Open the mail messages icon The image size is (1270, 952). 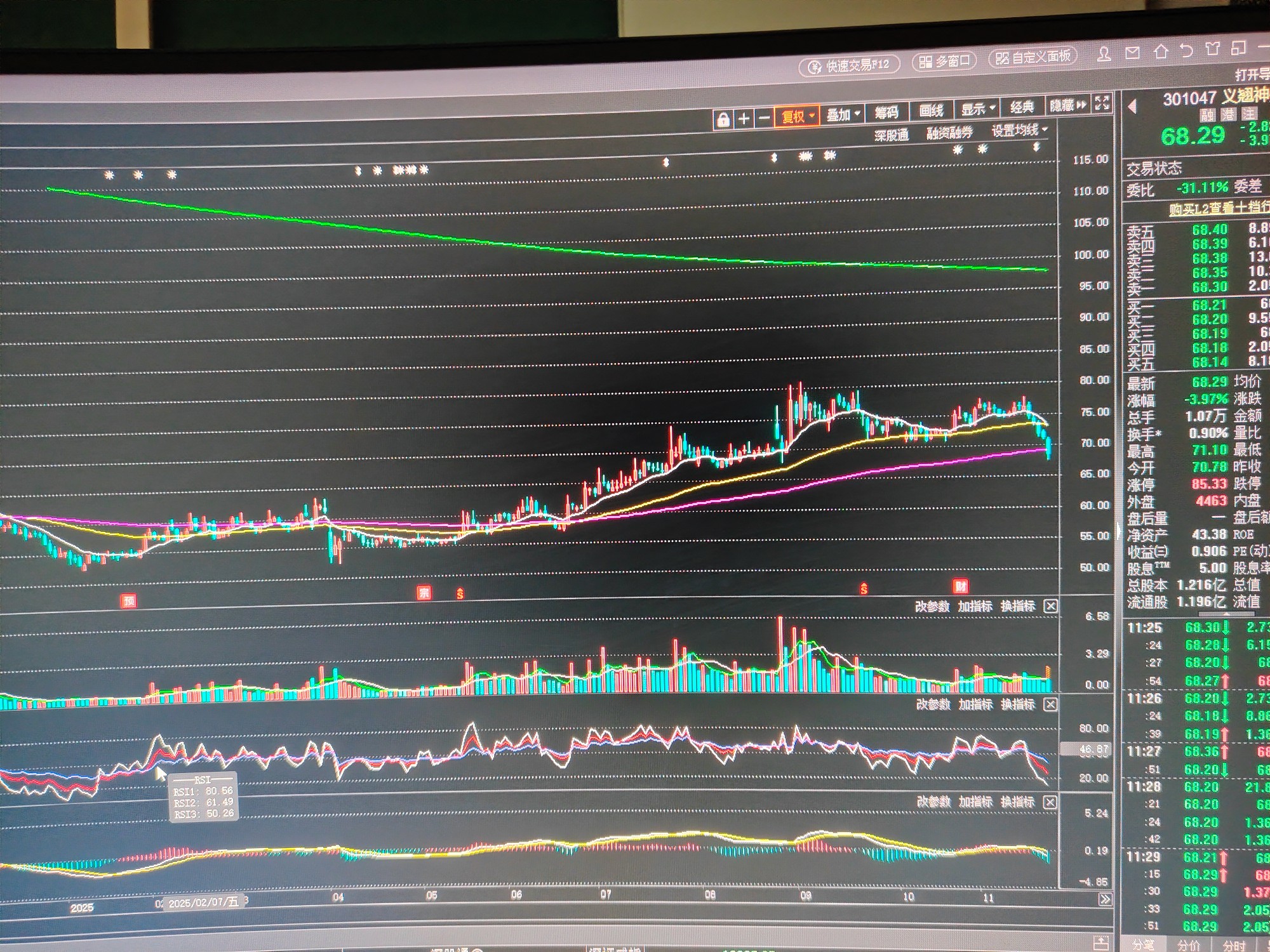[x=1132, y=53]
